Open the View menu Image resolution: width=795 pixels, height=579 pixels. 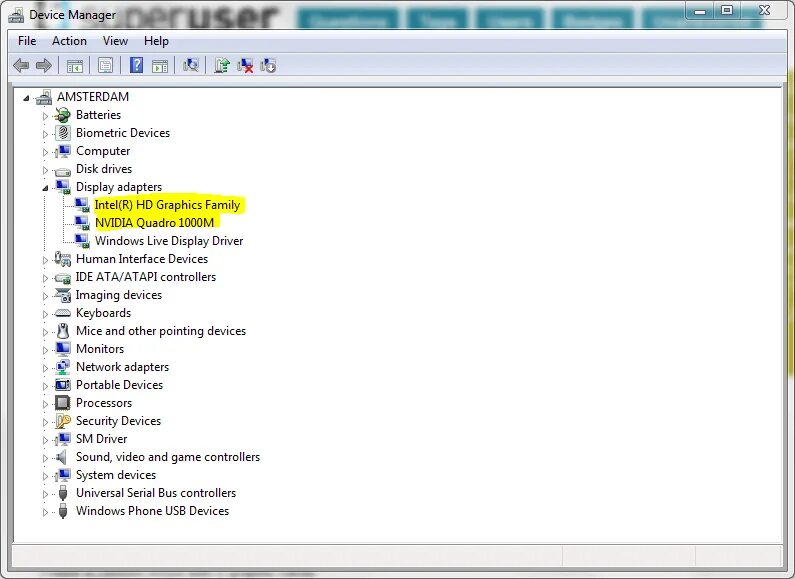tap(115, 41)
